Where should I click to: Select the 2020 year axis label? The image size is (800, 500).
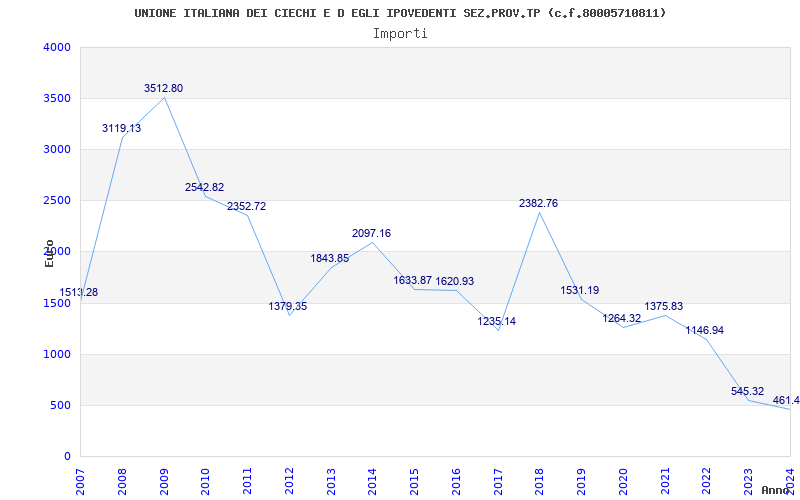pyautogui.click(x=623, y=482)
